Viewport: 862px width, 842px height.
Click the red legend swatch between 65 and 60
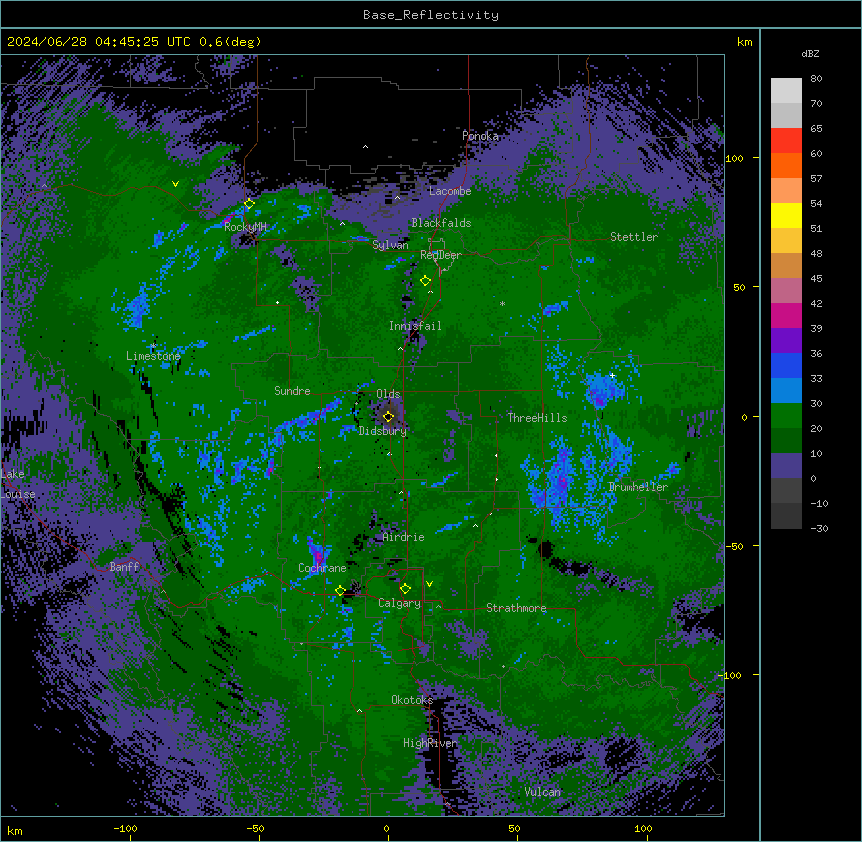786,141
